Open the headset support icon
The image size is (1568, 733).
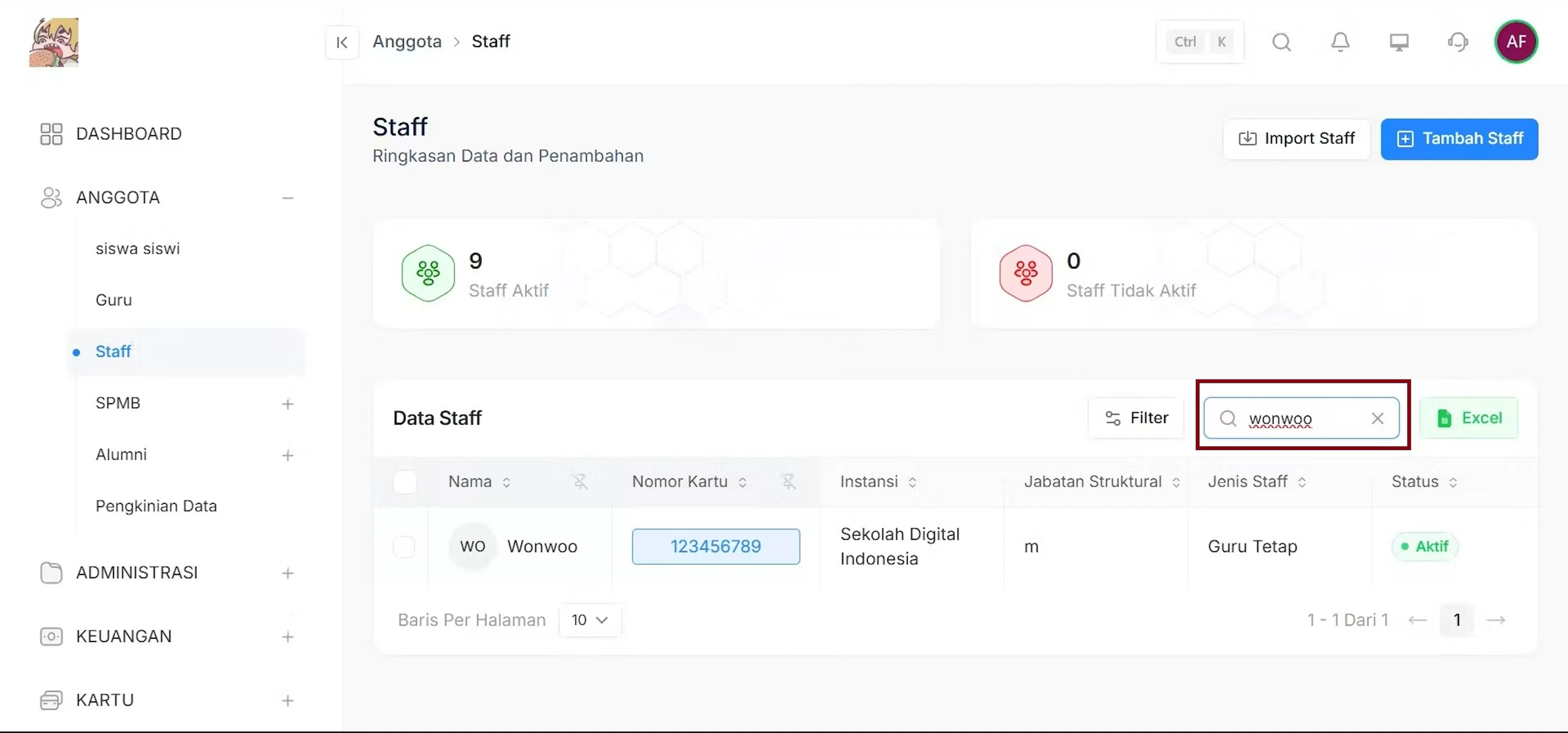(1457, 42)
